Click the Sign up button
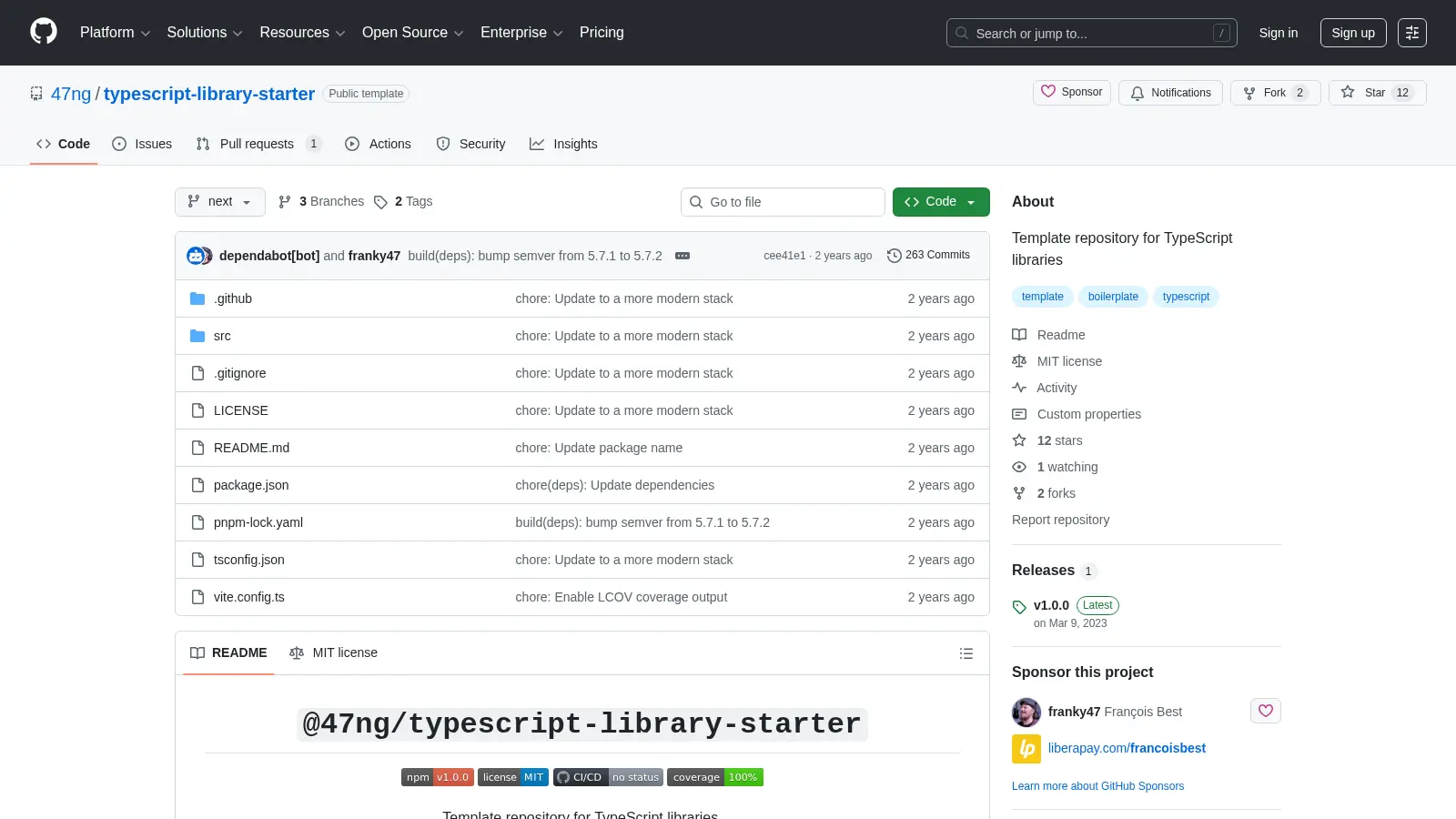This screenshot has height=819, width=1456. (1353, 33)
